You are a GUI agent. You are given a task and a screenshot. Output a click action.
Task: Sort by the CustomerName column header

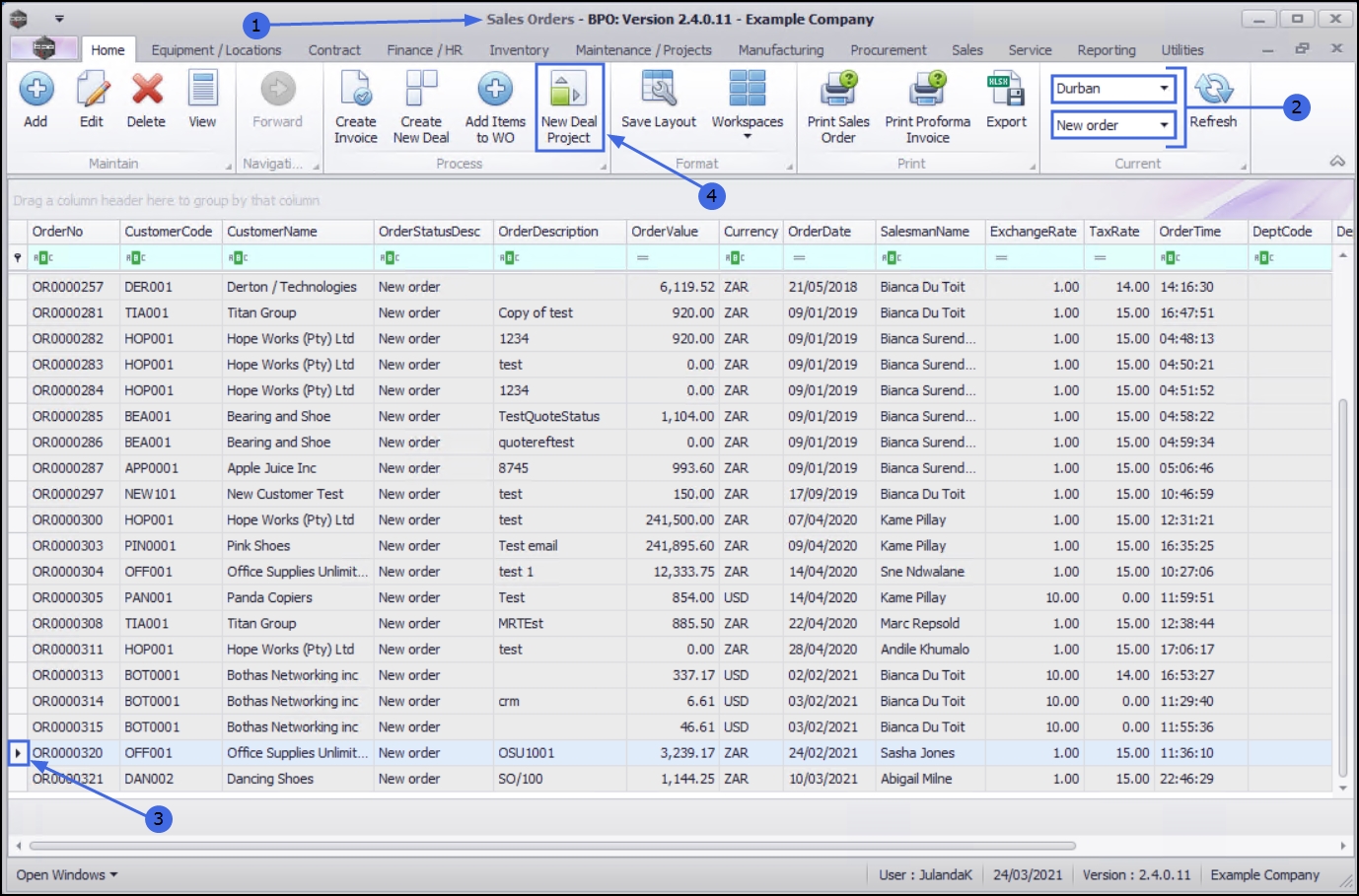(x=298, y=232)
